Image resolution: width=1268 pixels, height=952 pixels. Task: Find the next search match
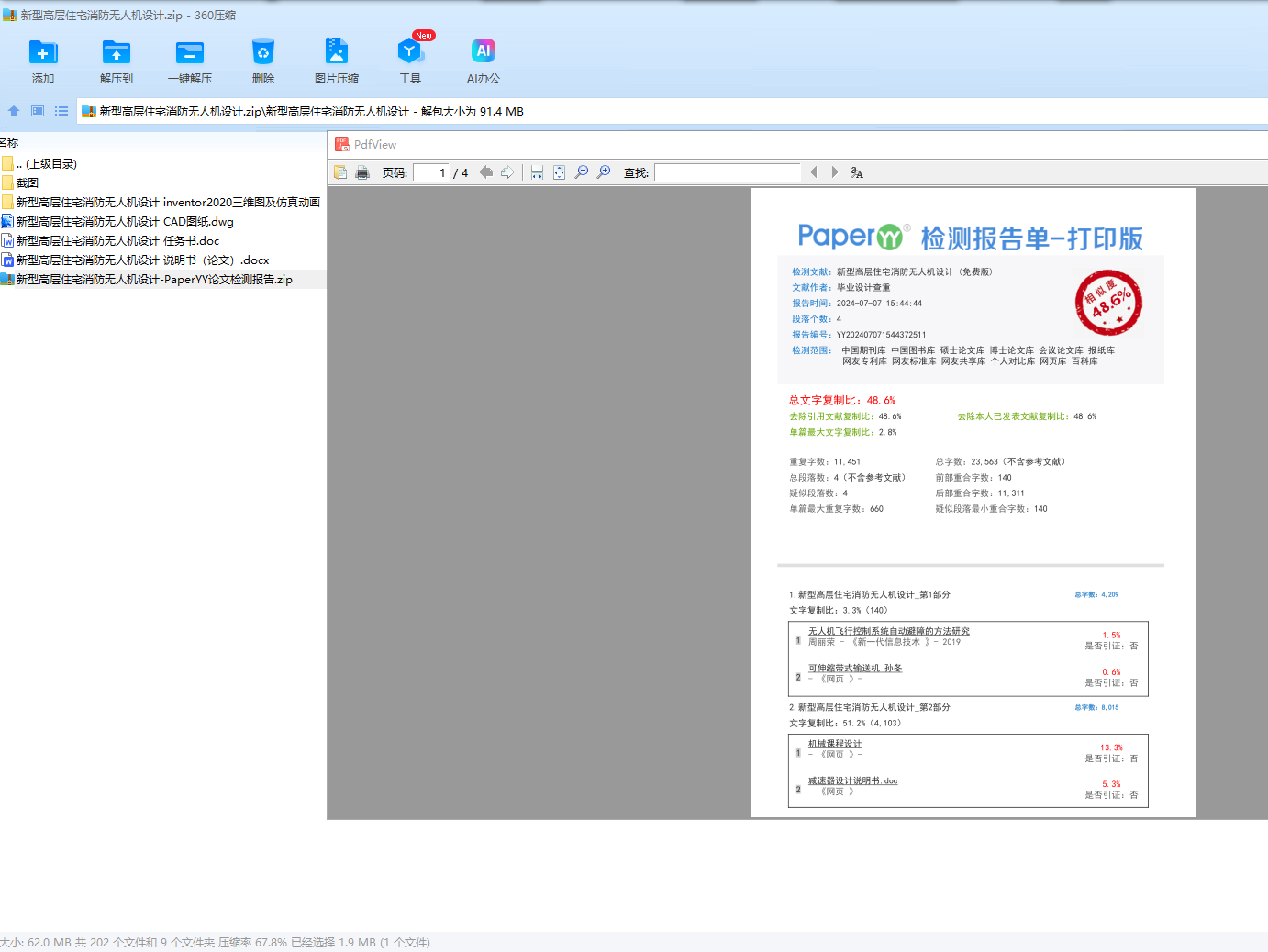835,172
